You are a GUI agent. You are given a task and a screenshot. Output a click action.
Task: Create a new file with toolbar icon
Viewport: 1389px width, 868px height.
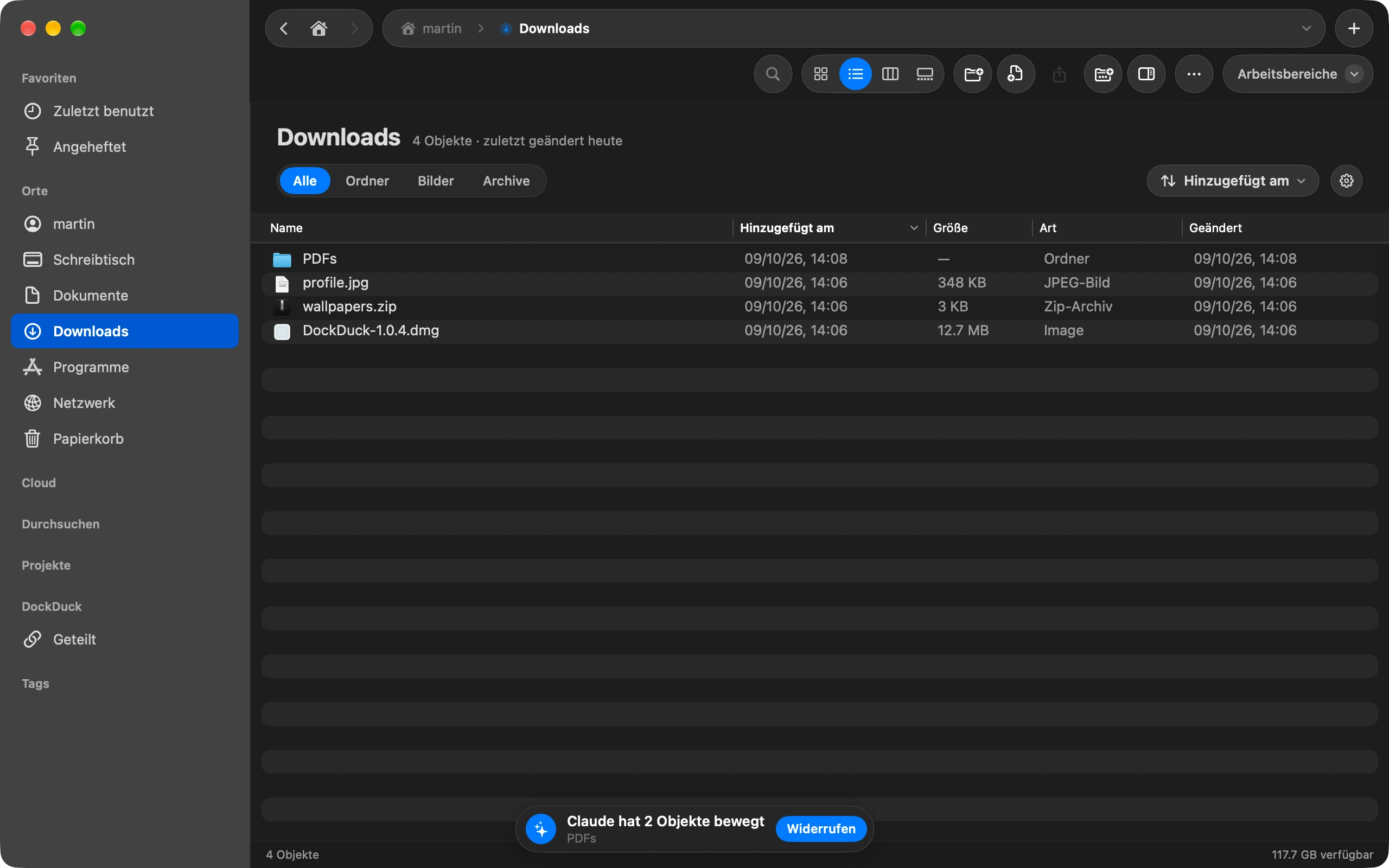pos(1016,74)
